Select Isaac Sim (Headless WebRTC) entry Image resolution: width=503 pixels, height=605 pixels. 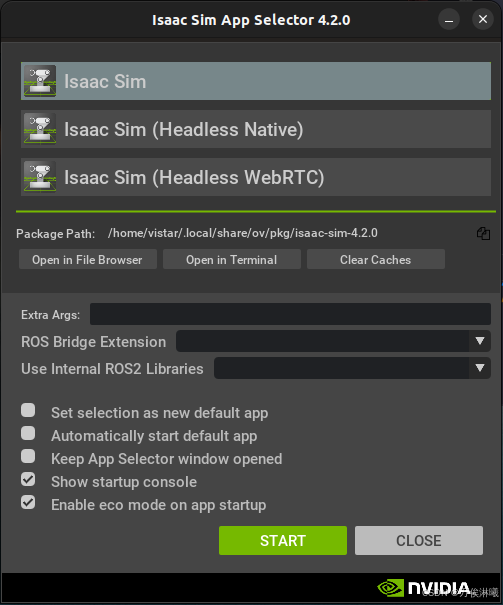256,177
